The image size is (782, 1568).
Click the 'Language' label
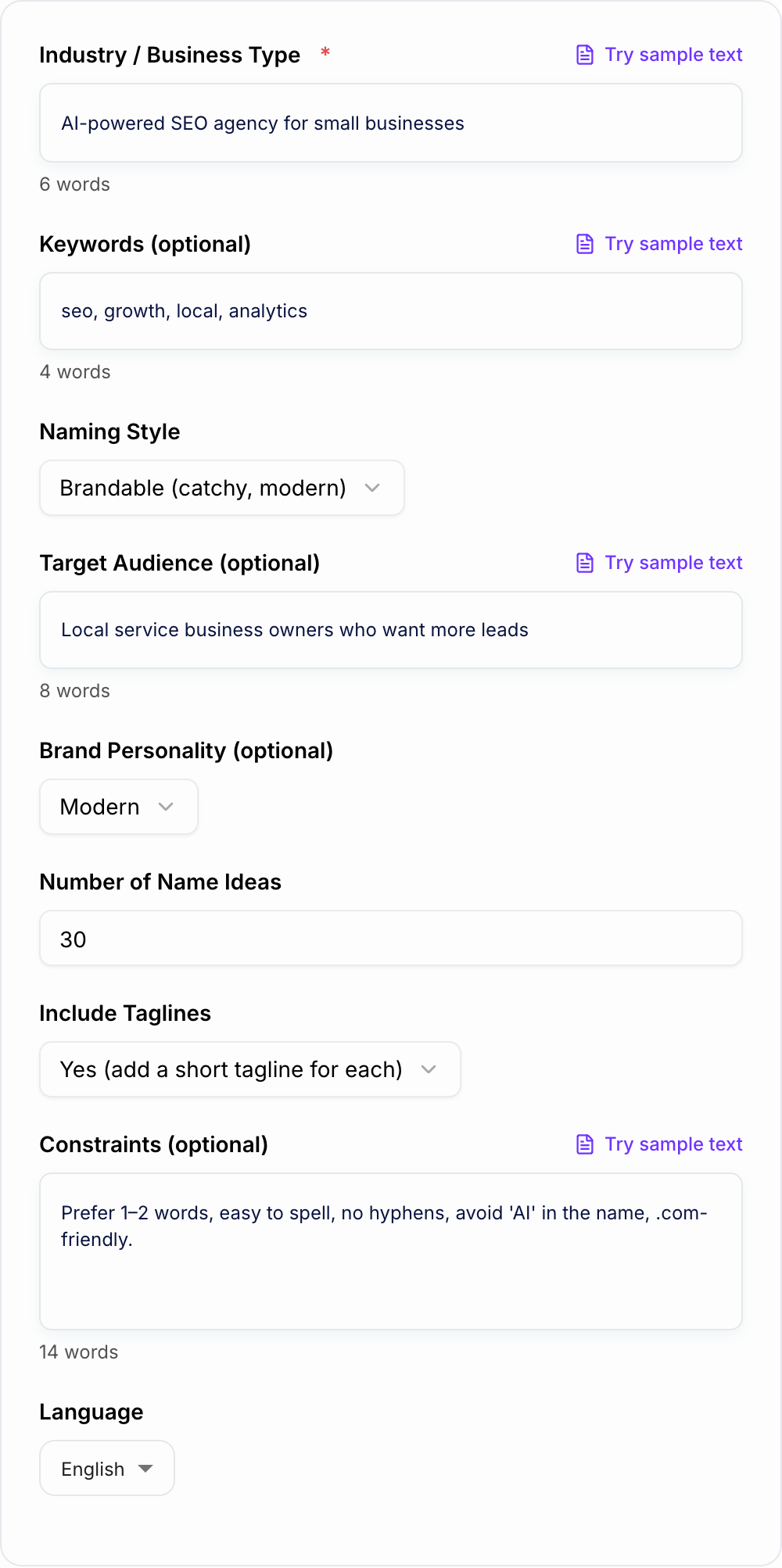click(91, 1412)
